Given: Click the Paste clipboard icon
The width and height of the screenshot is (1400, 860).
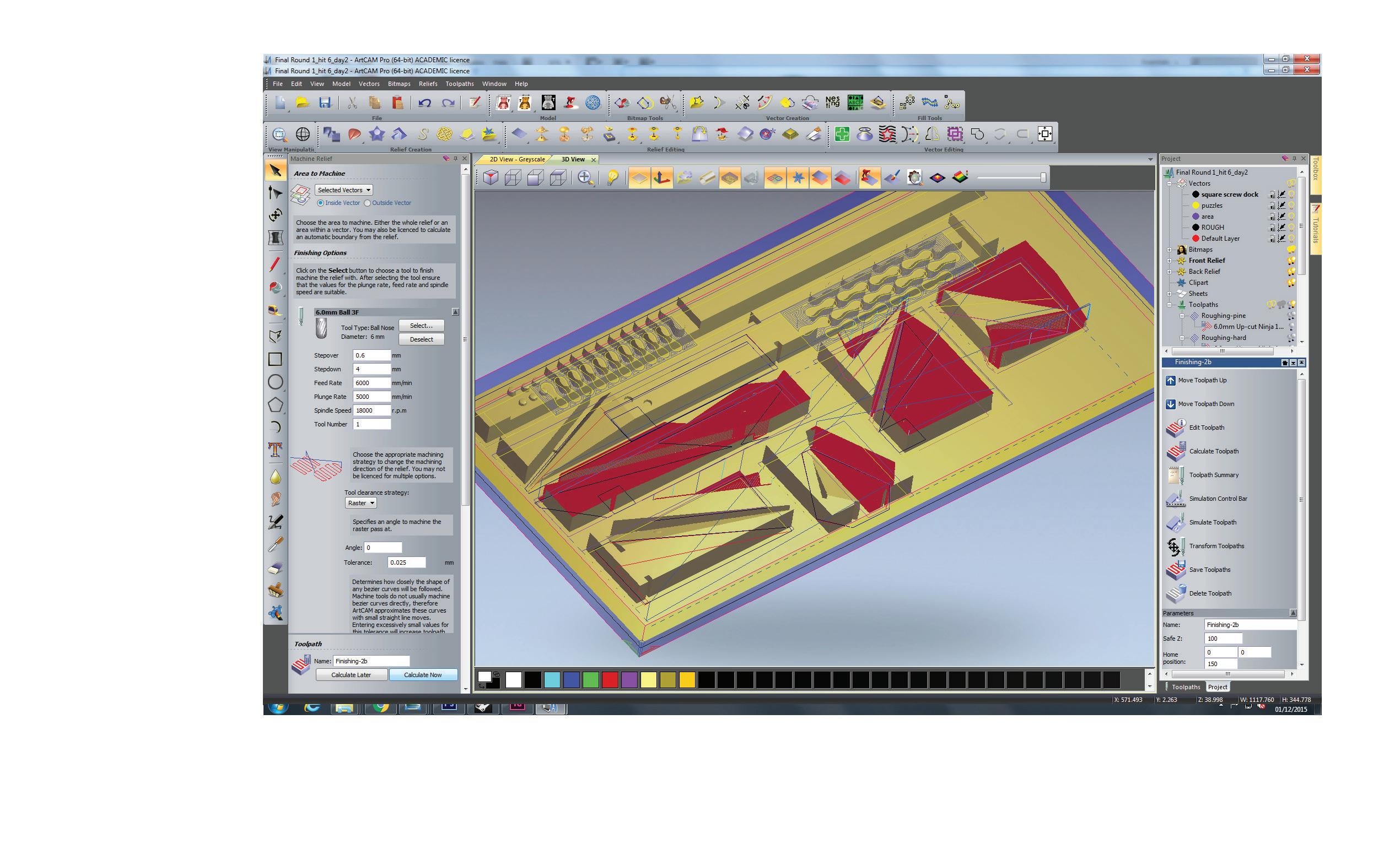Looking at the screenshot, I should (397, 103).
